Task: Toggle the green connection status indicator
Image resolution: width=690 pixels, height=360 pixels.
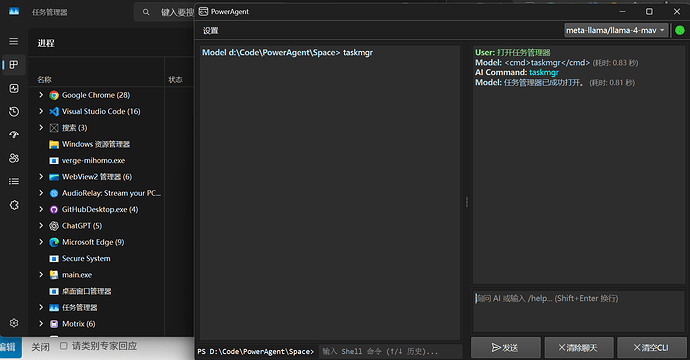Action: coord(680,30)
